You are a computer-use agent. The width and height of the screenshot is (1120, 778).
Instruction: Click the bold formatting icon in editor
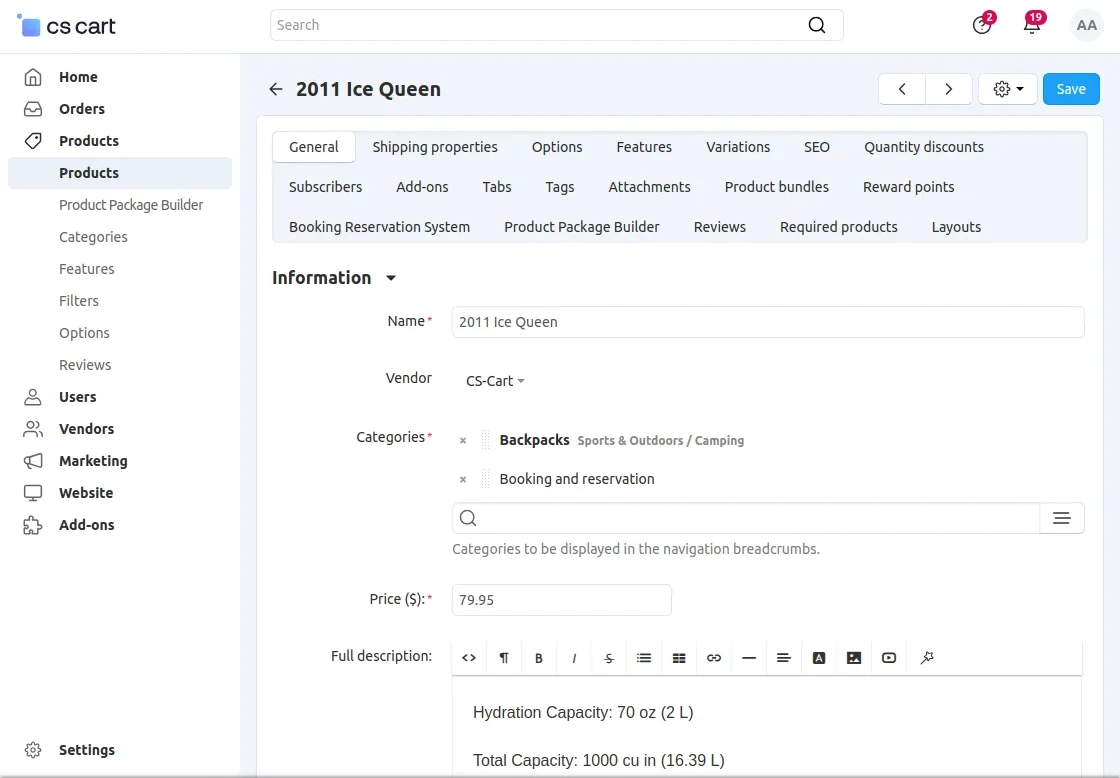[x=539, y=658]
